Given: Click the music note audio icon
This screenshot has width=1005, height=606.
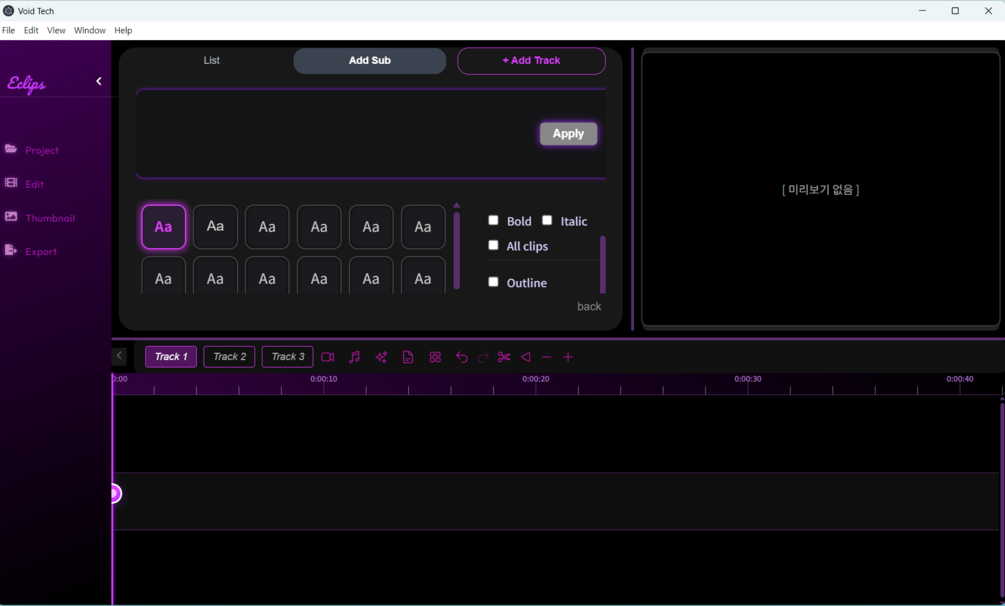Looking at the screenshot, I should point(354,357).
